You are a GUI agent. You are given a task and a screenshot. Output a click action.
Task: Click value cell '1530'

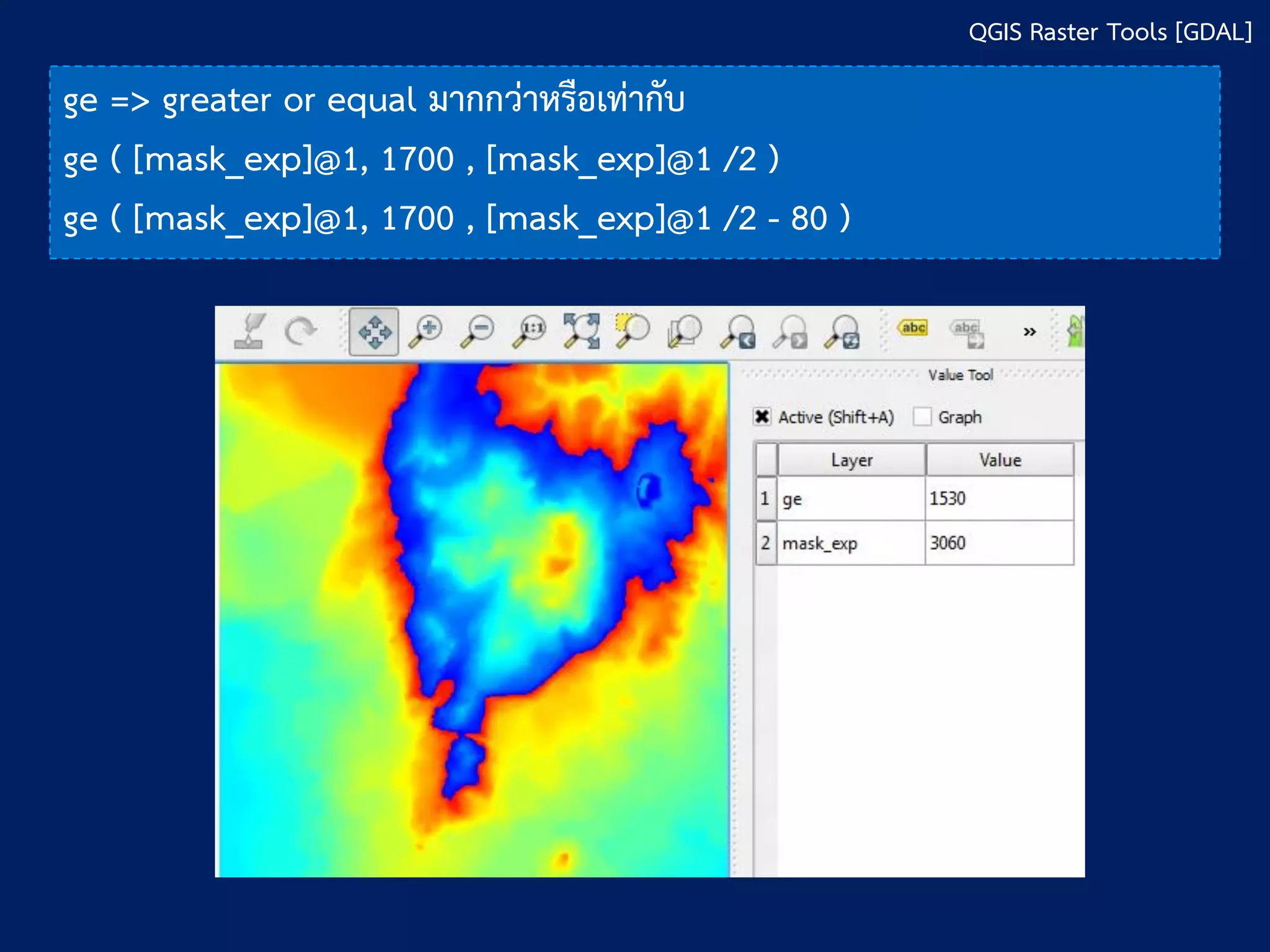point(1000,498)
